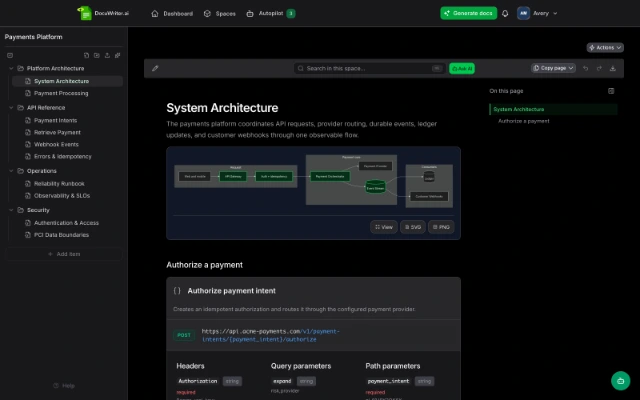
Task: Click the Operations folder icon
Action: pos(20,171)
